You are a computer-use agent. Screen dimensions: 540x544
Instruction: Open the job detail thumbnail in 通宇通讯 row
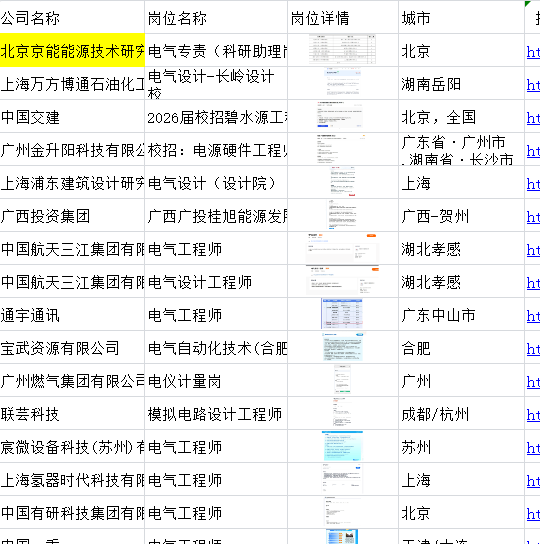tap(342, 314)
